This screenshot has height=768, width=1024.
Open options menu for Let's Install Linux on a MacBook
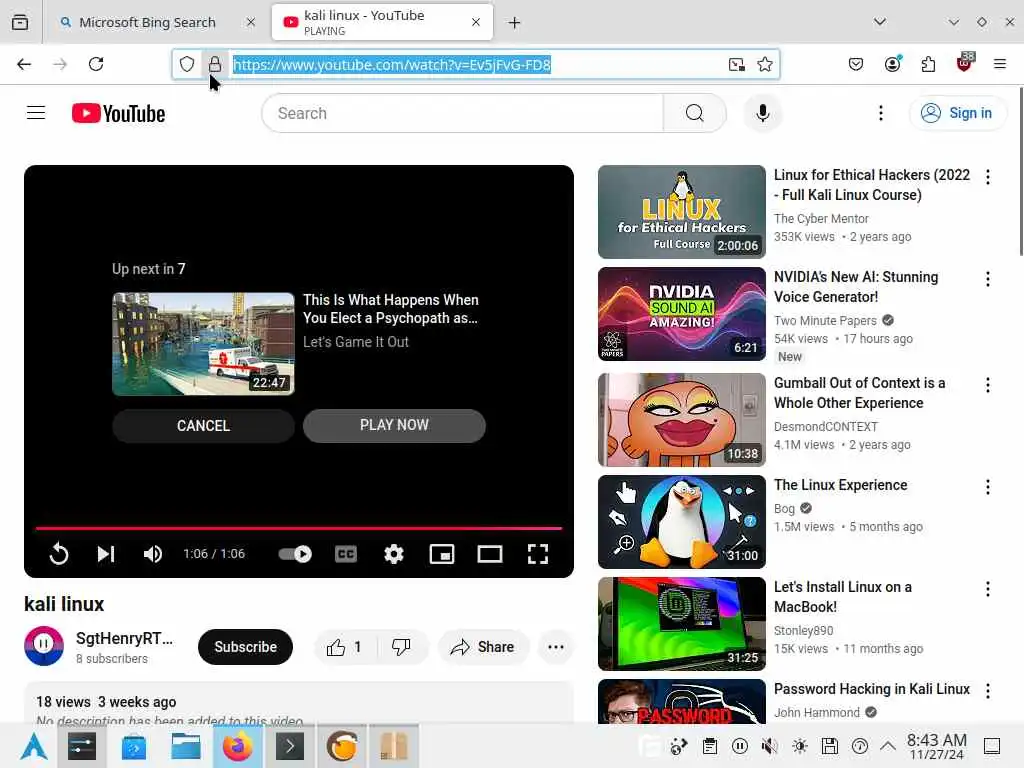(987, 589)
